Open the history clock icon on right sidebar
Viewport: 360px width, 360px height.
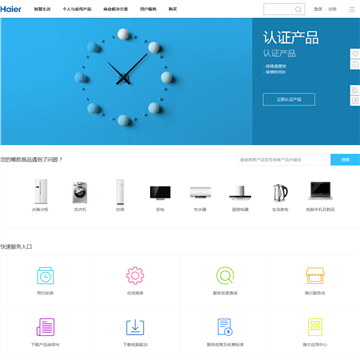(x=355, y=64)
